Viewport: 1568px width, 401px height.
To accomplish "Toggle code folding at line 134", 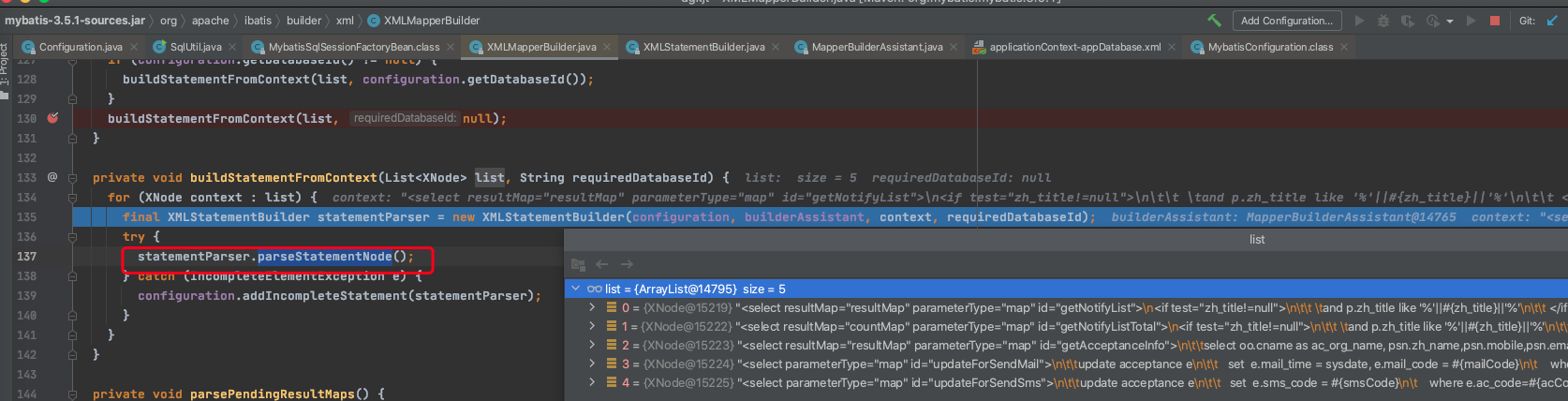I will (x=72, y=198).
